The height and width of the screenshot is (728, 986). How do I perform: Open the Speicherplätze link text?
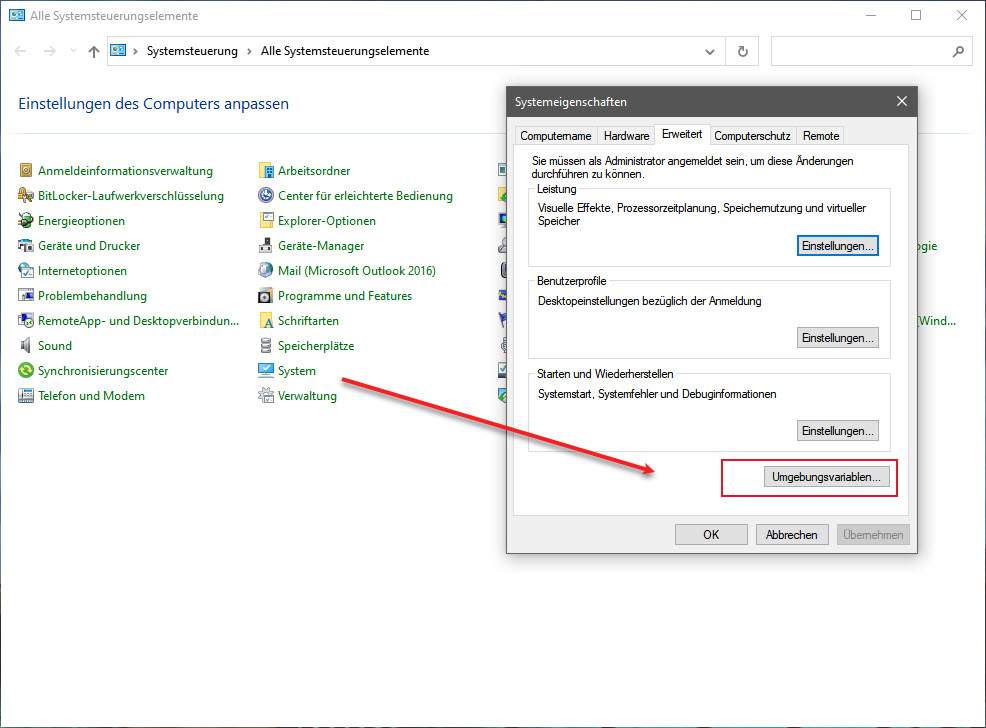click(316, 346)
